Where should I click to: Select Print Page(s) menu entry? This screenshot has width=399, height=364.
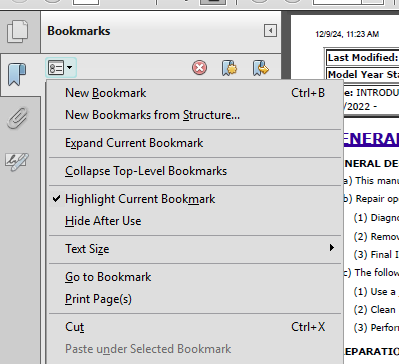pyautogui.click(x=195, y=299)
